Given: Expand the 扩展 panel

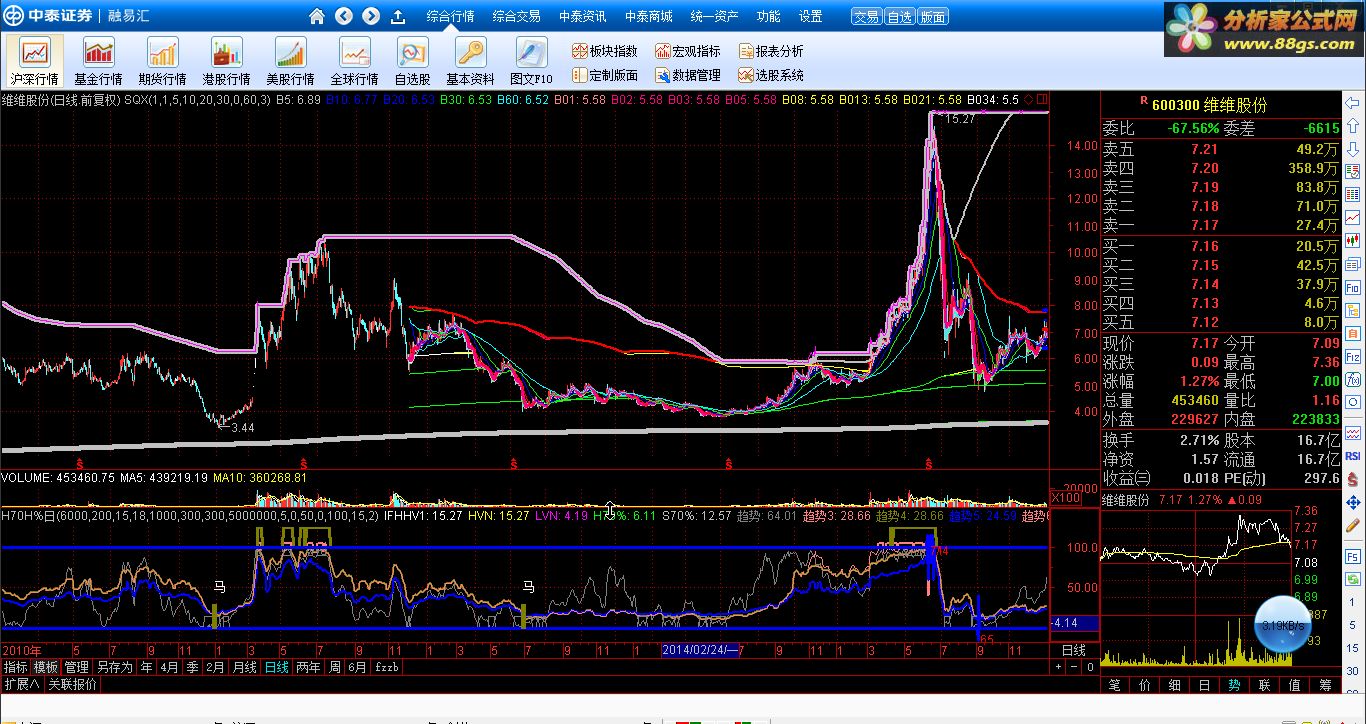Looking at the screenshot, I should (x=21, y=685).
